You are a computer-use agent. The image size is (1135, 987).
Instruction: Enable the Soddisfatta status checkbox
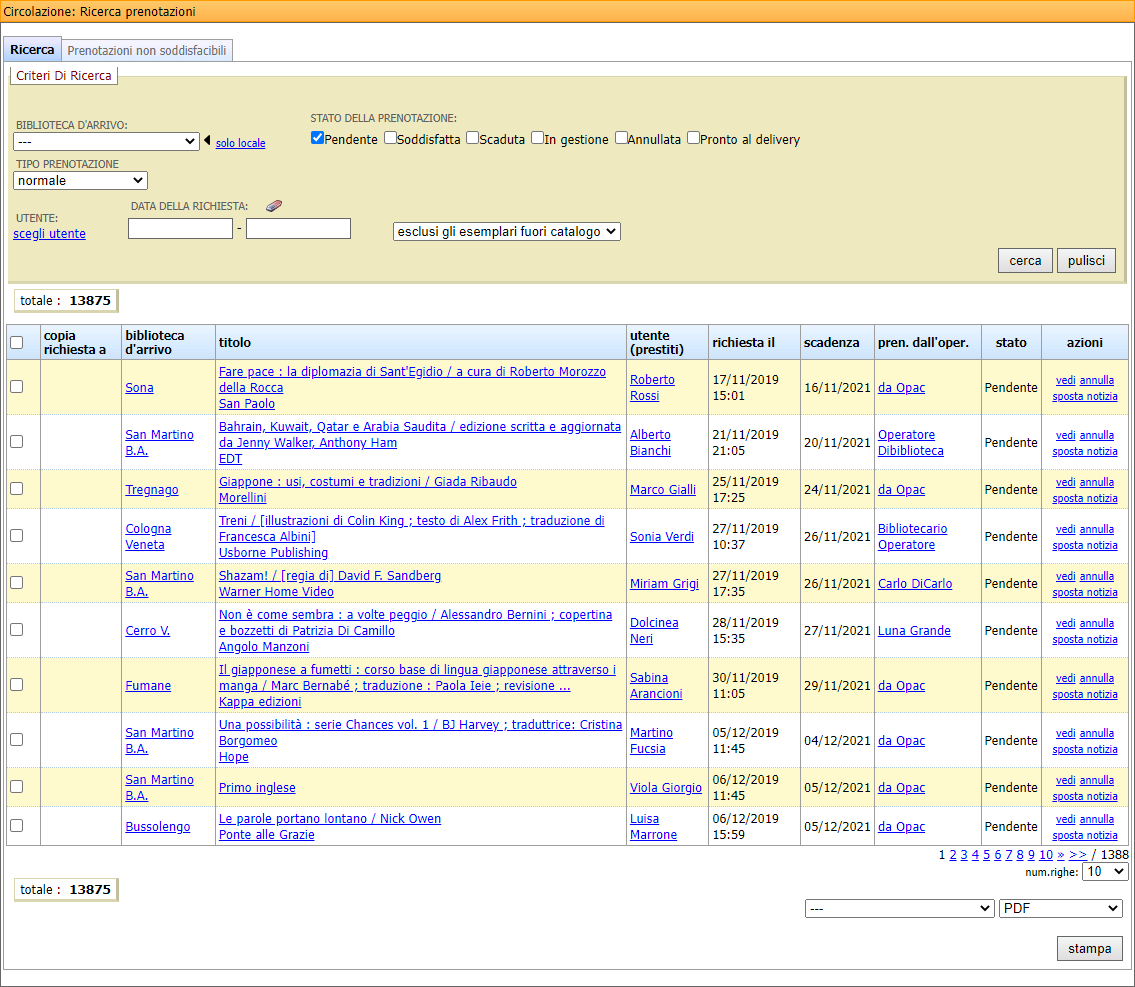[390, 138]
